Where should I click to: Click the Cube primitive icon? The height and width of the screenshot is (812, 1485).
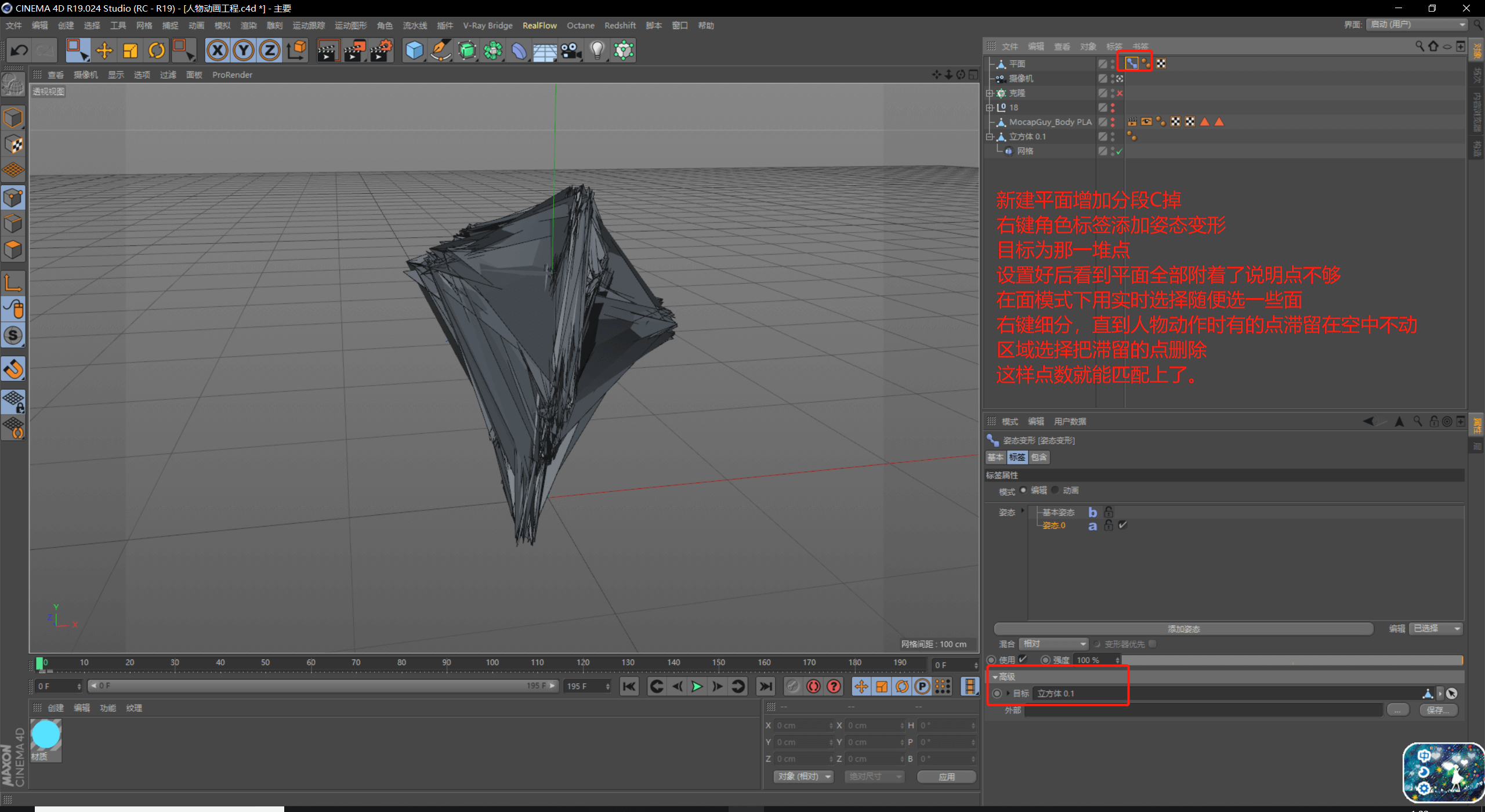414,50
